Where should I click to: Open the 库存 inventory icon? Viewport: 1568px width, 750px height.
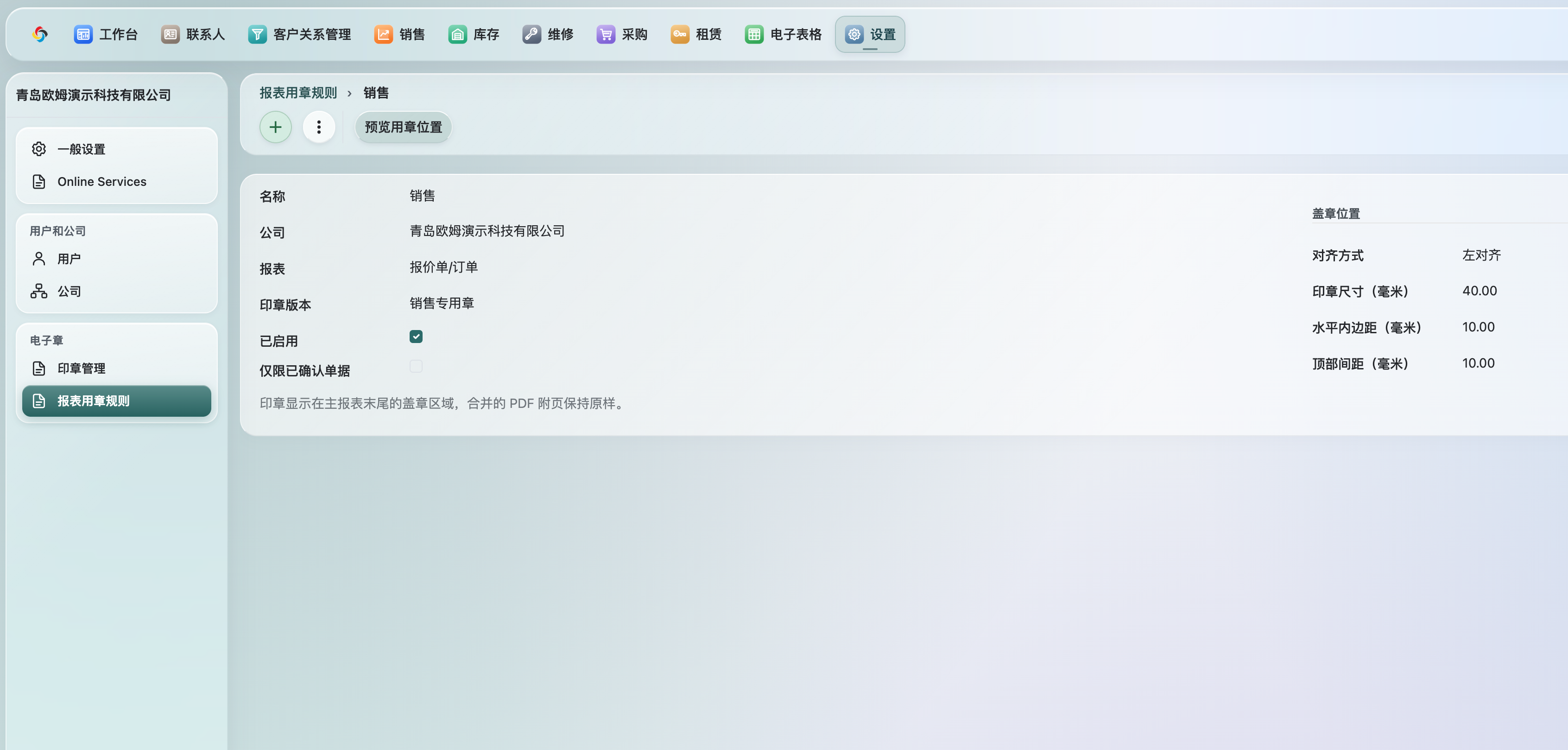tap(458, 34)
